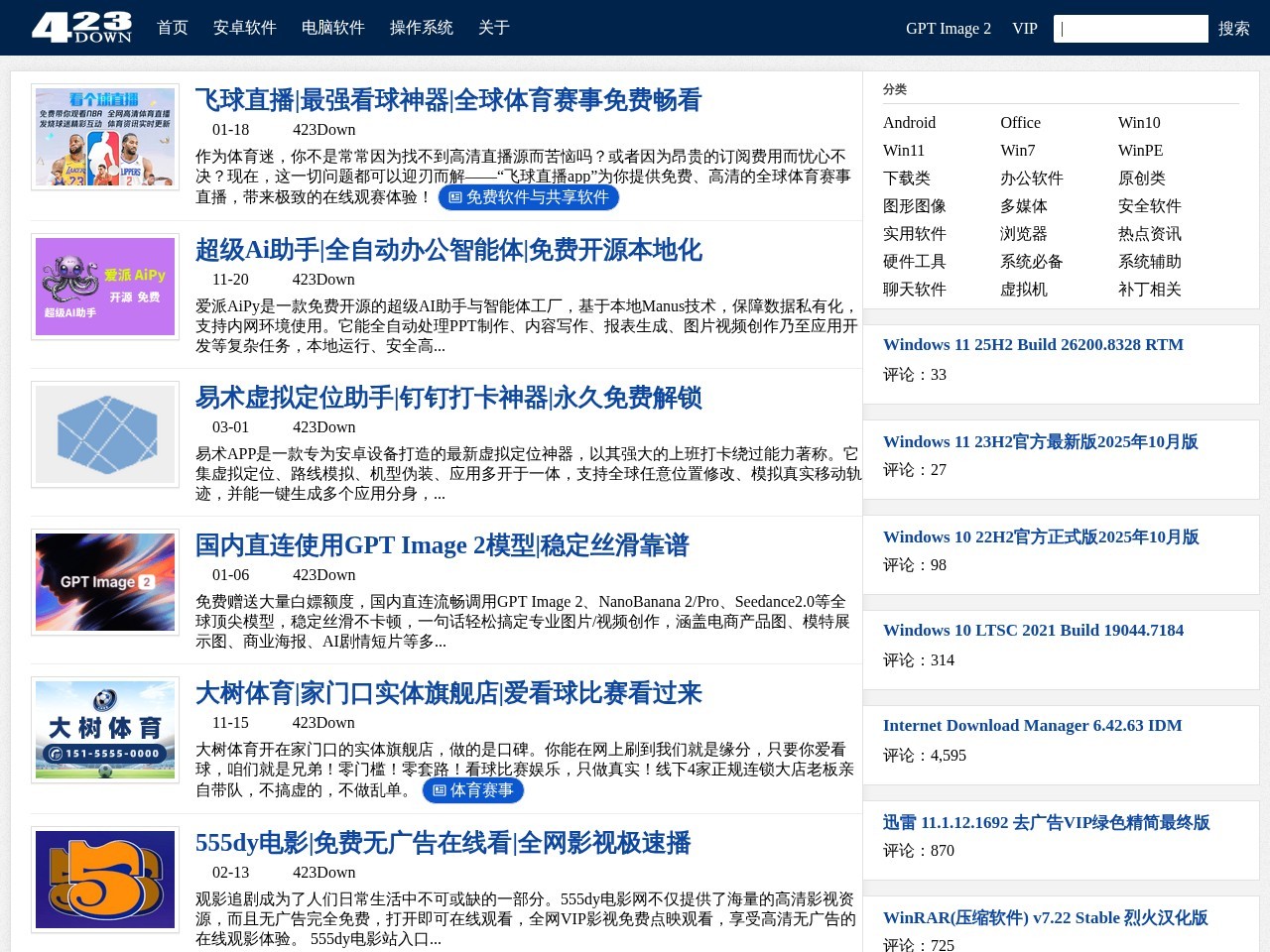Select the Android category
Image resolution: width=1270 pixels, height=952 pixels.
(x=910, y=123)
